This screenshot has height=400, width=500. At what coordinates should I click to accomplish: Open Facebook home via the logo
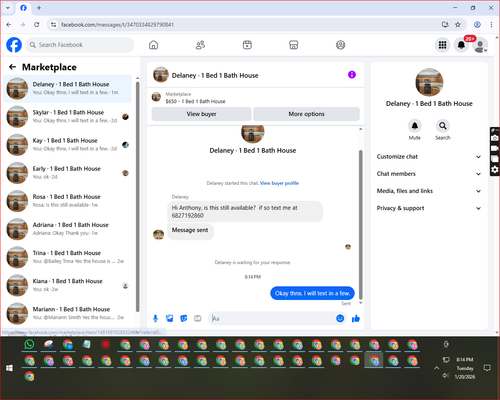pos(14,45)
